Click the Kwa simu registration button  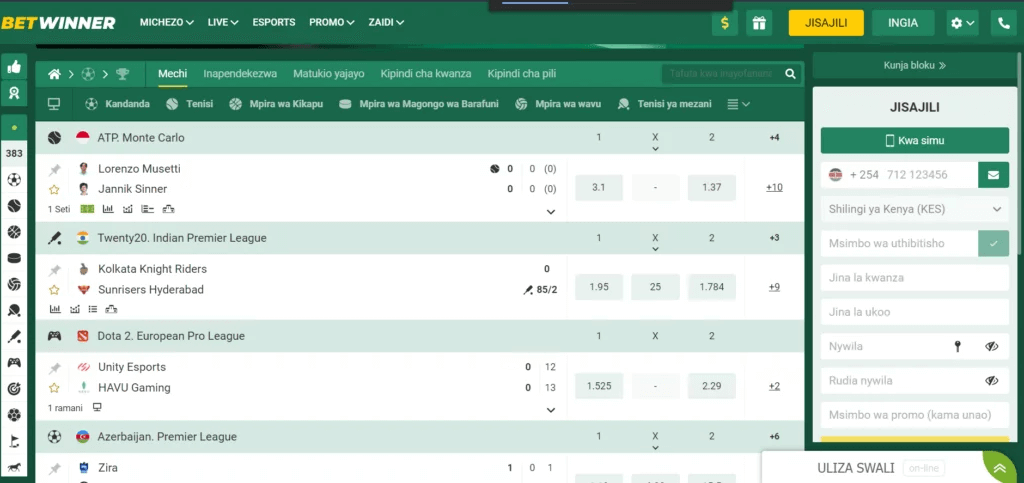[914, 140]
